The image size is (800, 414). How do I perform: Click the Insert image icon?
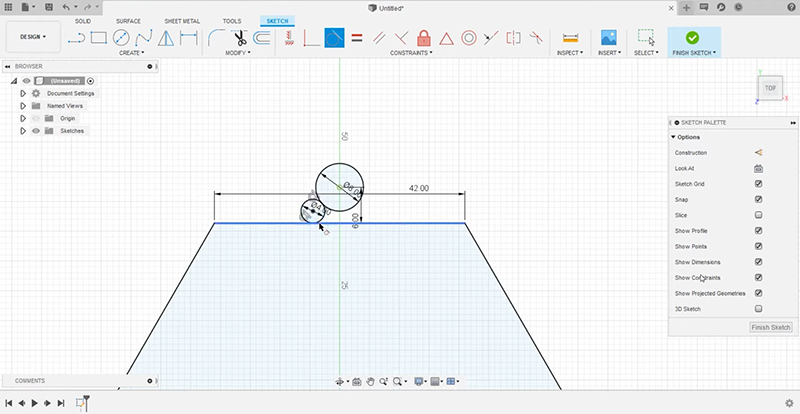608,38
